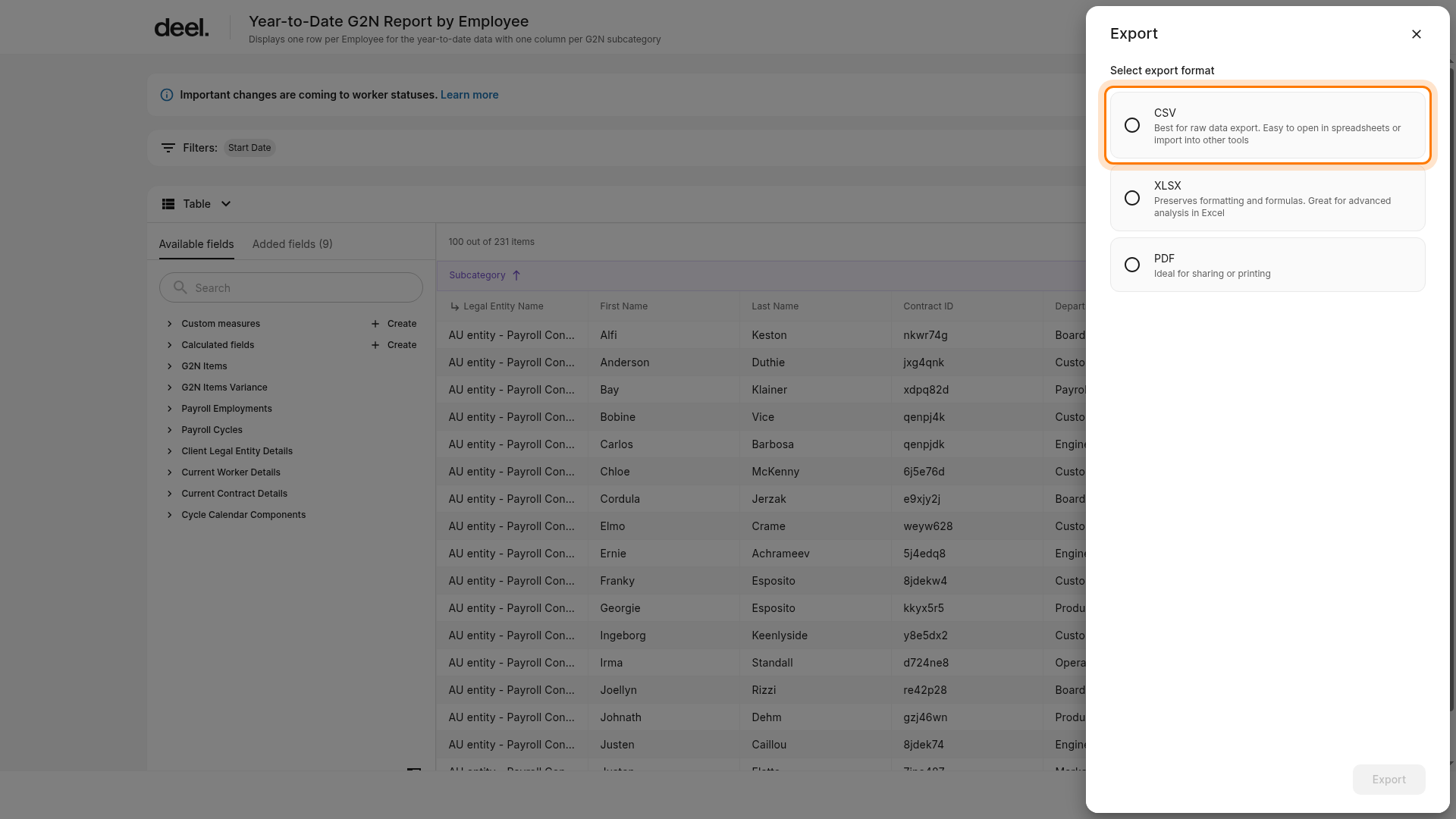Click contract ID '6j5e76d'
The width and height of the screenshot is (1456, 819).
[x=924, y=472]
